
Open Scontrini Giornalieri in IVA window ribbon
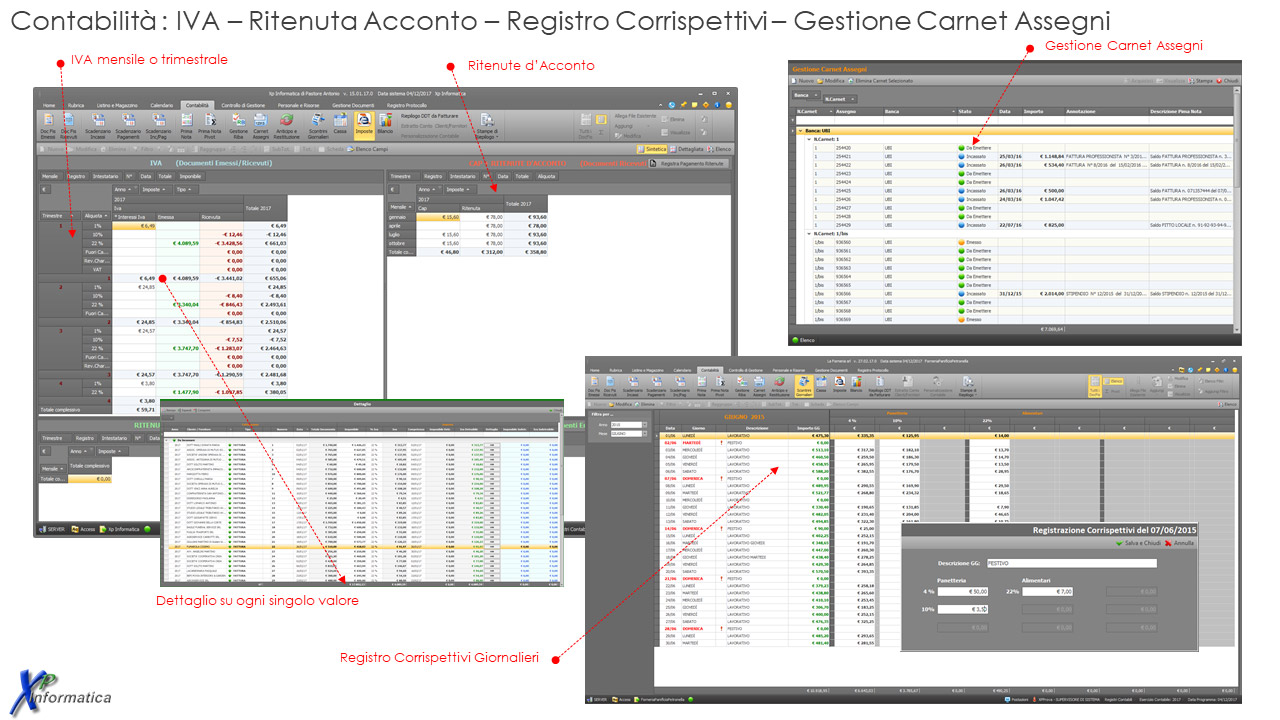(318, 126)
